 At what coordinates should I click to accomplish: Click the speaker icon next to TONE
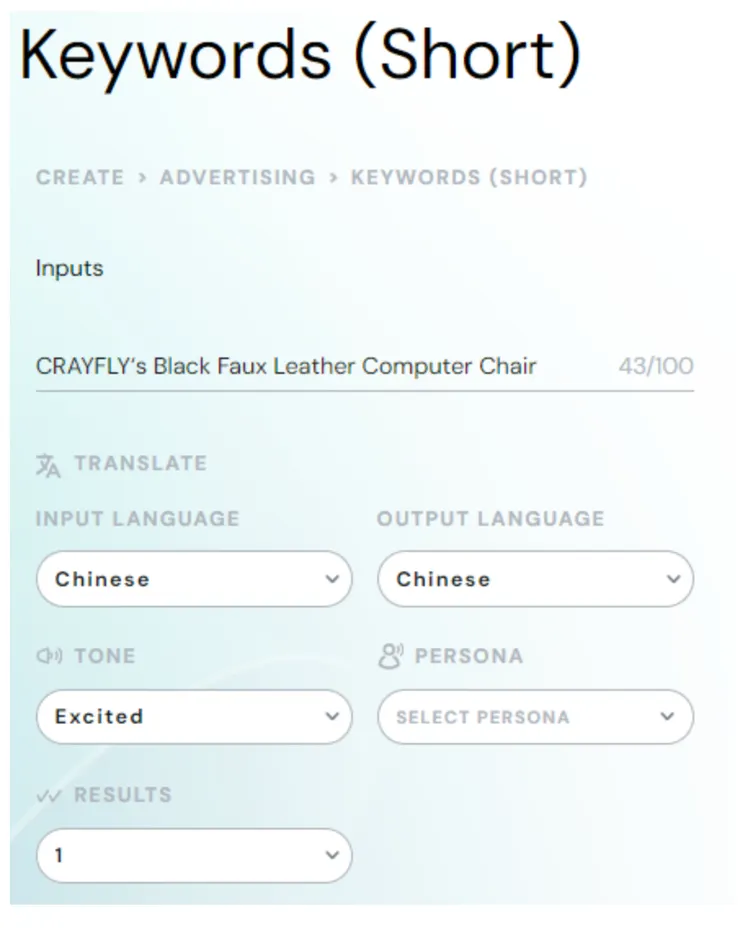pos(47,656)
